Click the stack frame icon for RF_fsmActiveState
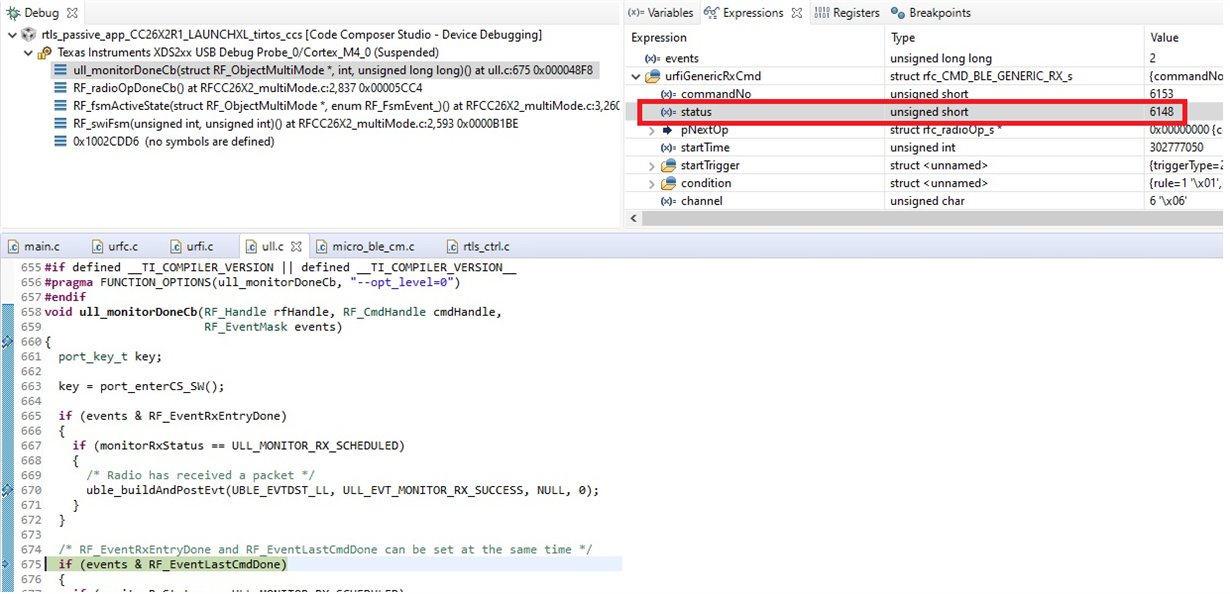 [62, 106]
